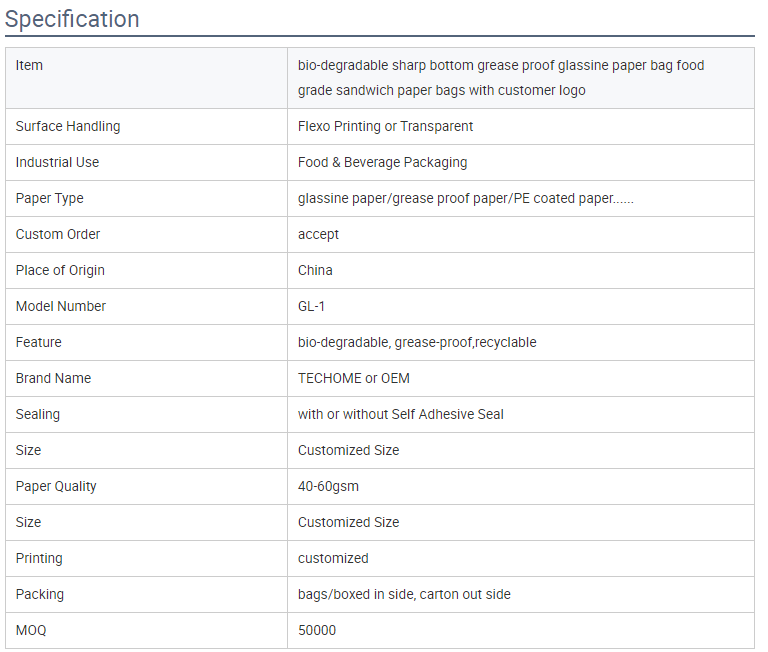768x652 pixels.
Task: Click the Packing row label
Action: [x=40, y=595]
